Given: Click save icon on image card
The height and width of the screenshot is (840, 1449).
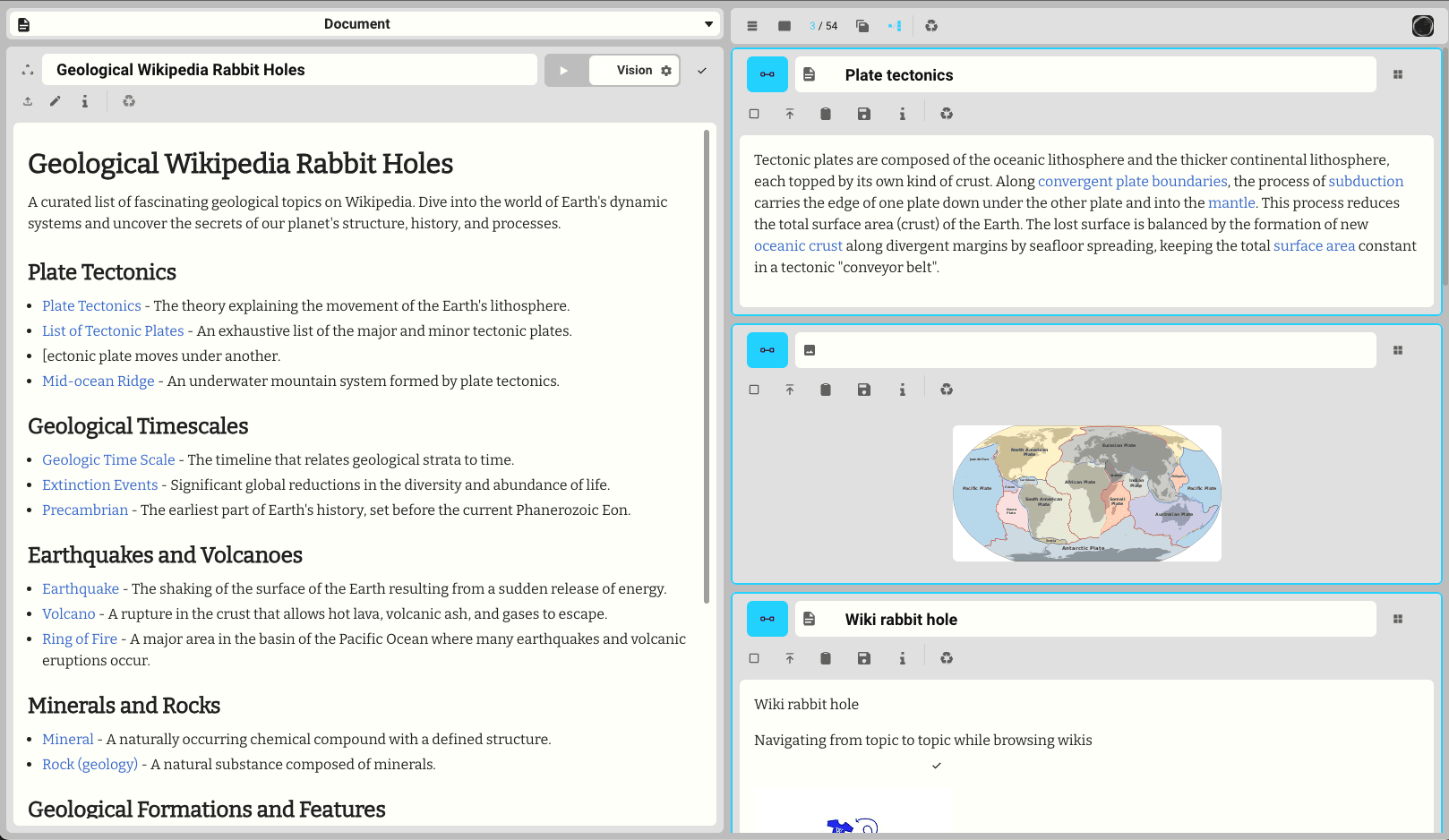Looking at the screenshot, I should click(x=864, y=390).
